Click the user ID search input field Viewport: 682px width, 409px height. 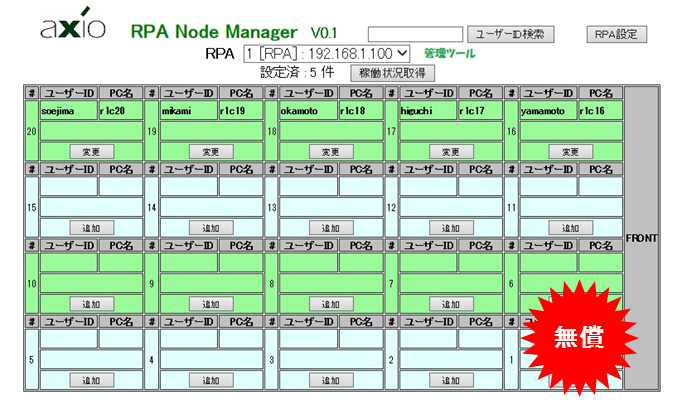(415, 34)
